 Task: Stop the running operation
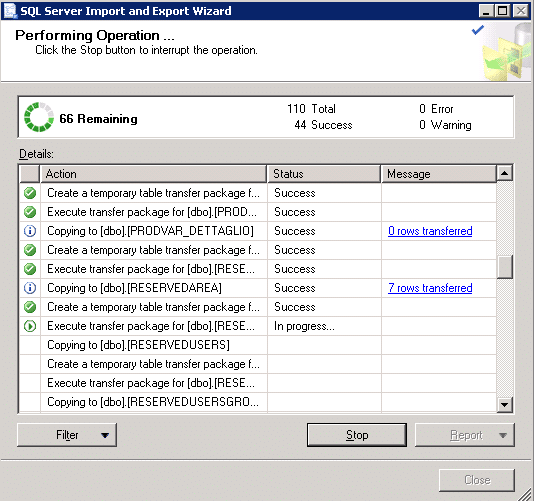click(x=357, y=435)
